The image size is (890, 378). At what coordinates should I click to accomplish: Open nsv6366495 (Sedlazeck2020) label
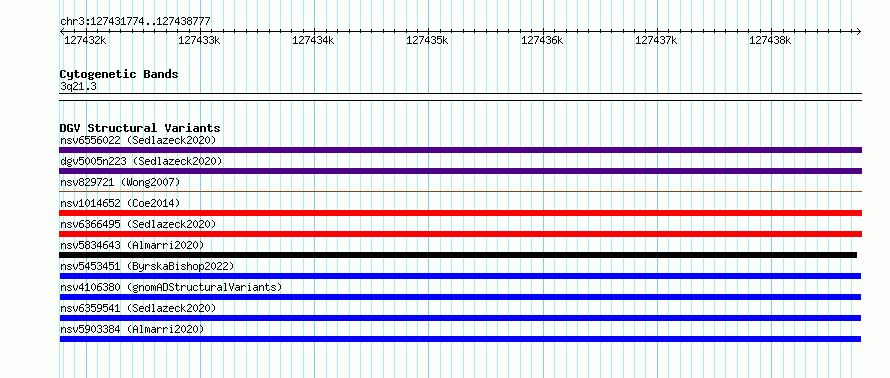tap(138, 224)
